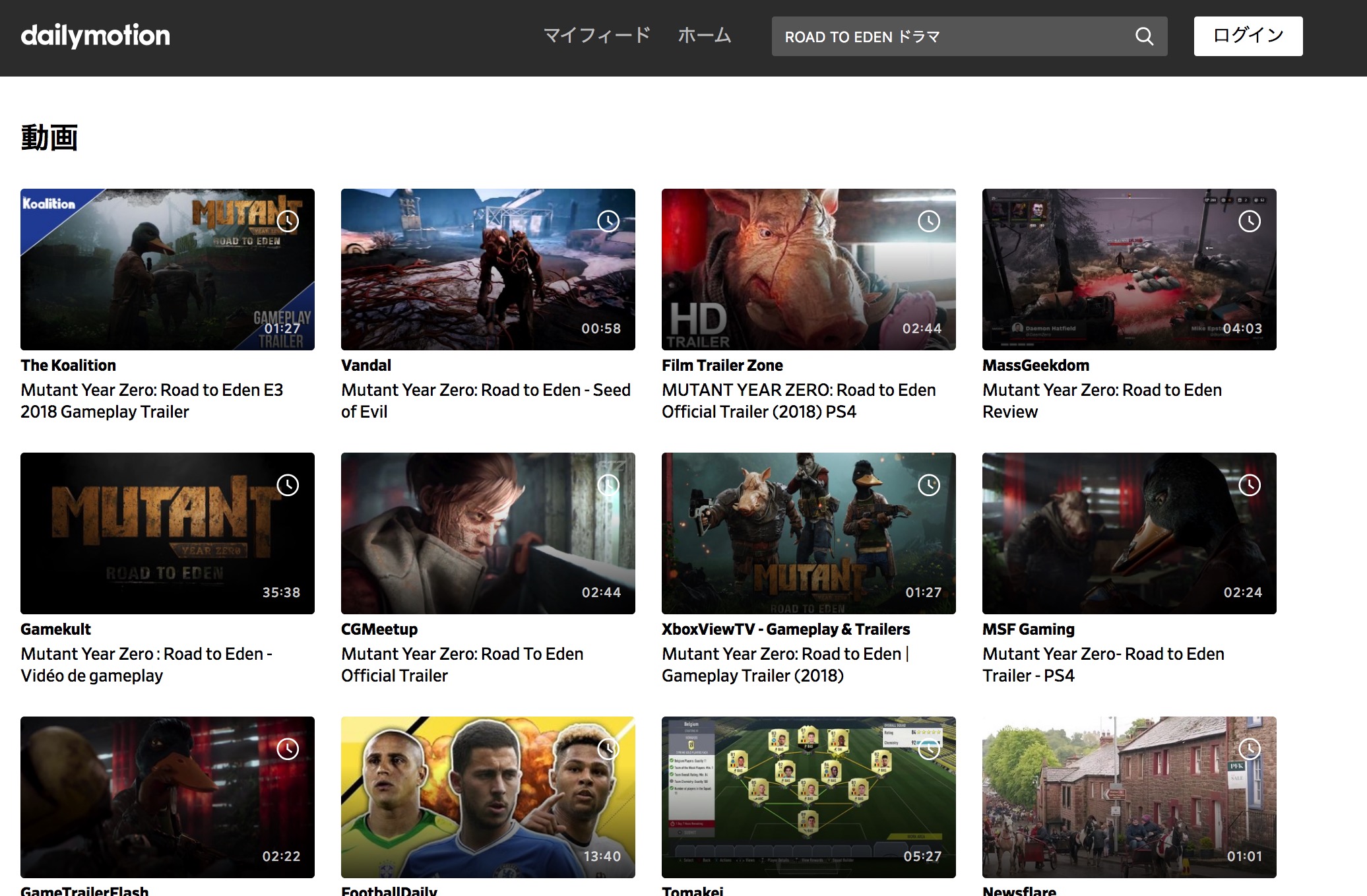
Task: Save XboxViewTV trailer with clock icon
Action: [929, 485]
